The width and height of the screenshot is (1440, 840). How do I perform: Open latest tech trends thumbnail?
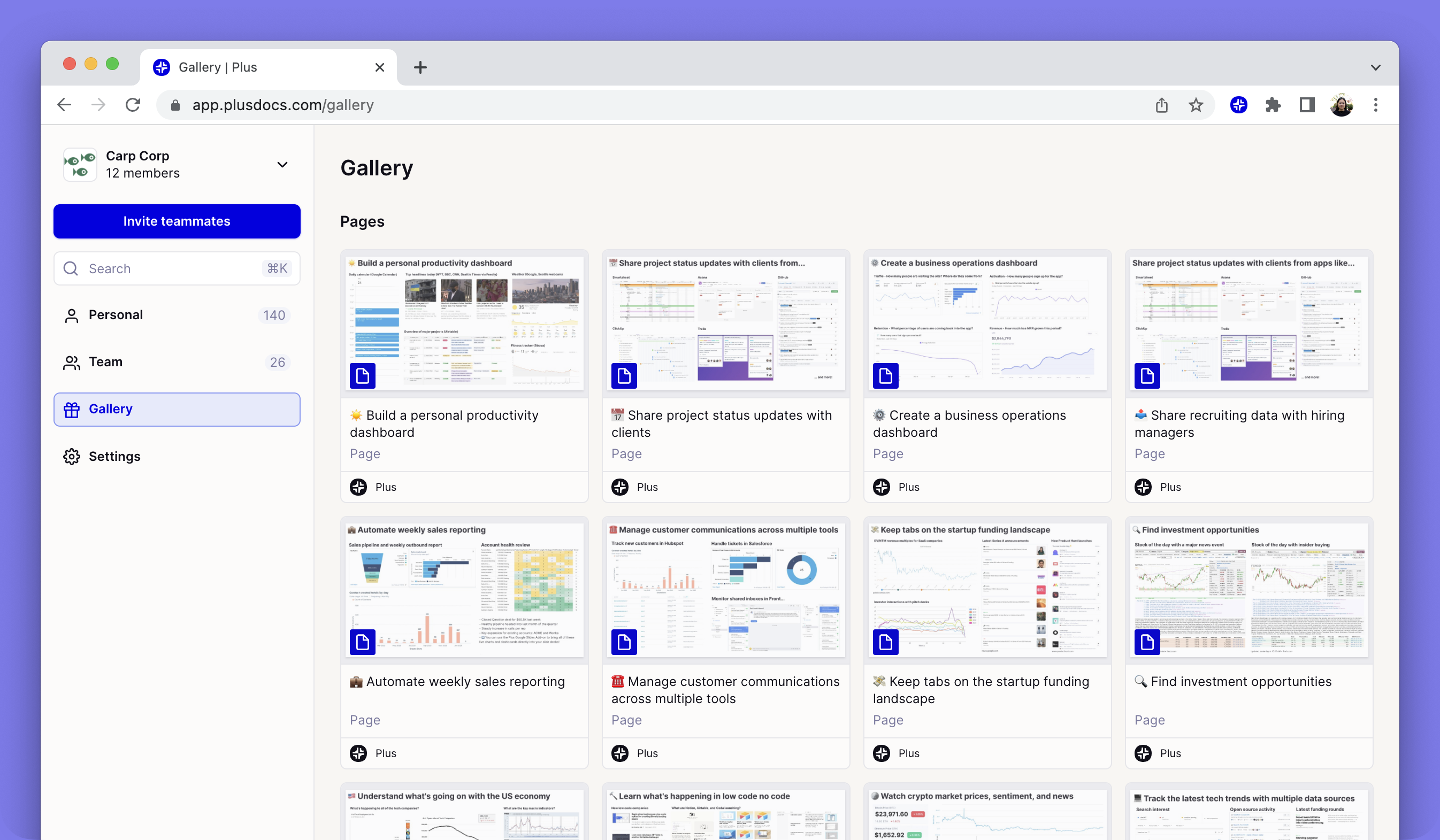point(1249,814)
